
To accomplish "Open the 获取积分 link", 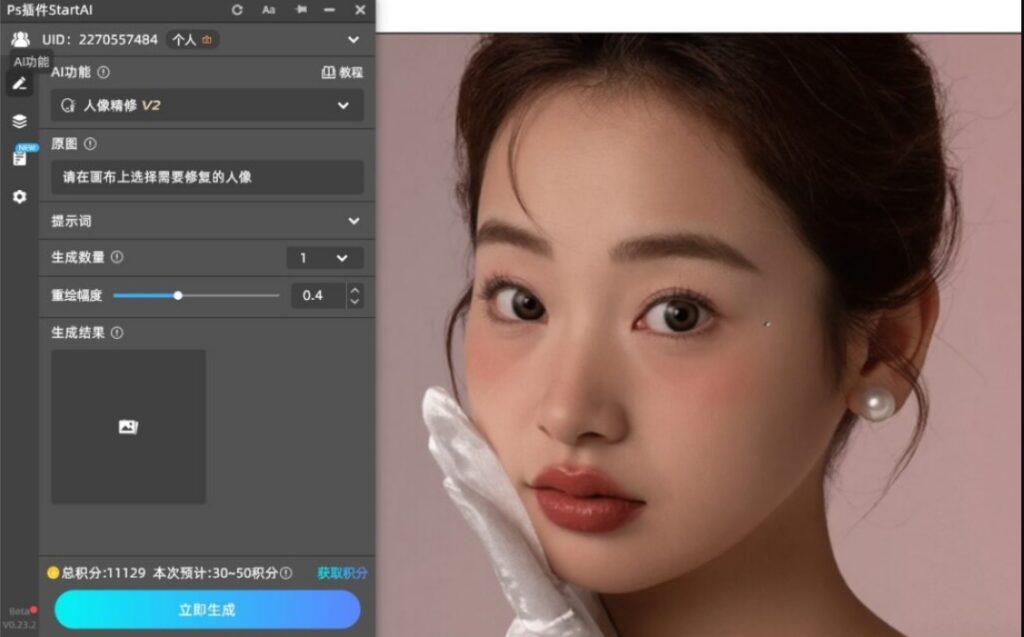I will [340, 572].
